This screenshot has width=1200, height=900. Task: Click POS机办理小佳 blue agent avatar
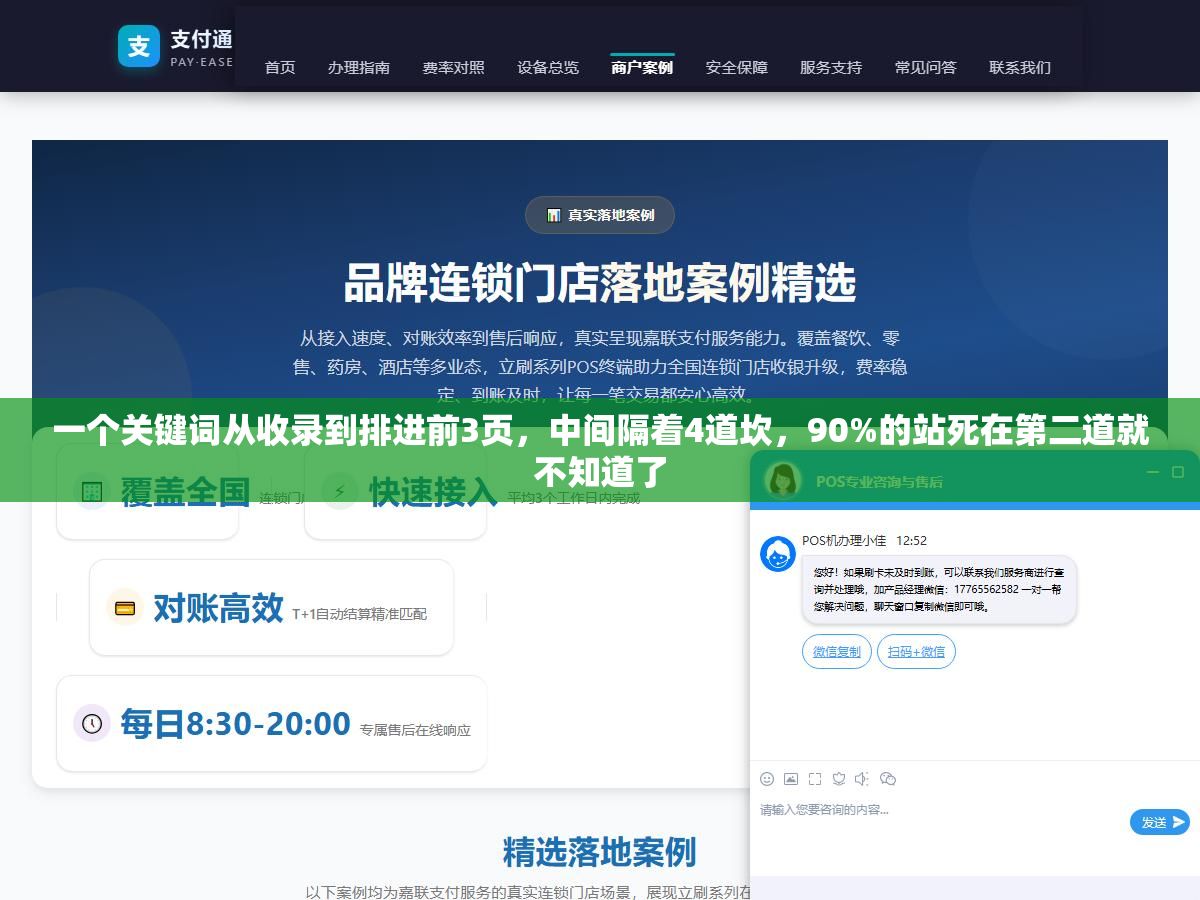[x=778, y=554]
